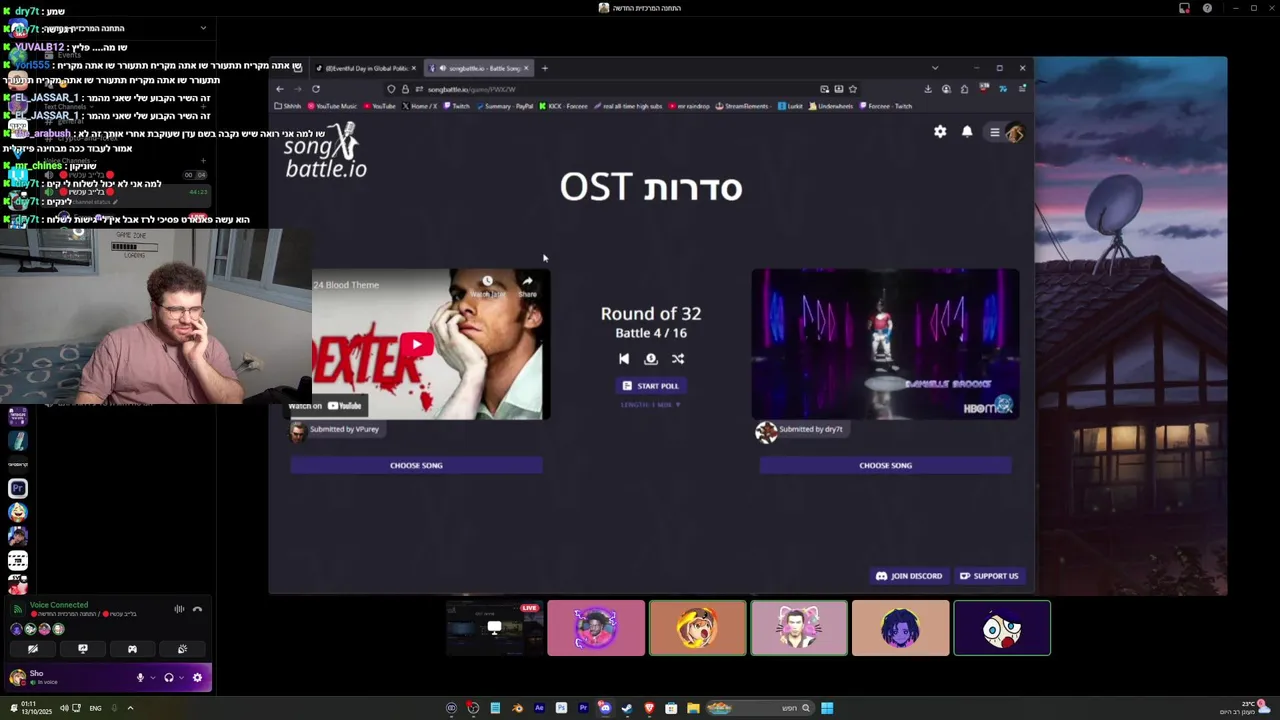Open the browser downloads icon

point(928,89)
